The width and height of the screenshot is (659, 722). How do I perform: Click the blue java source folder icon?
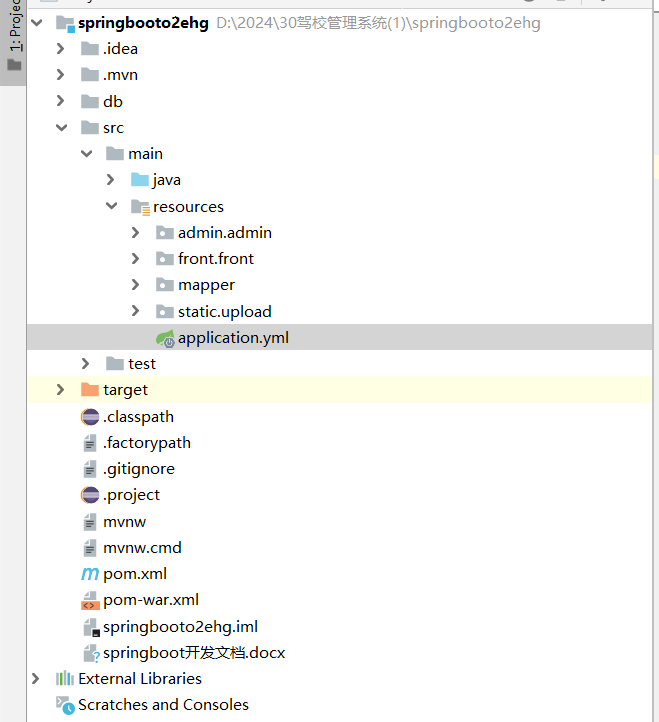coord(140,180)
